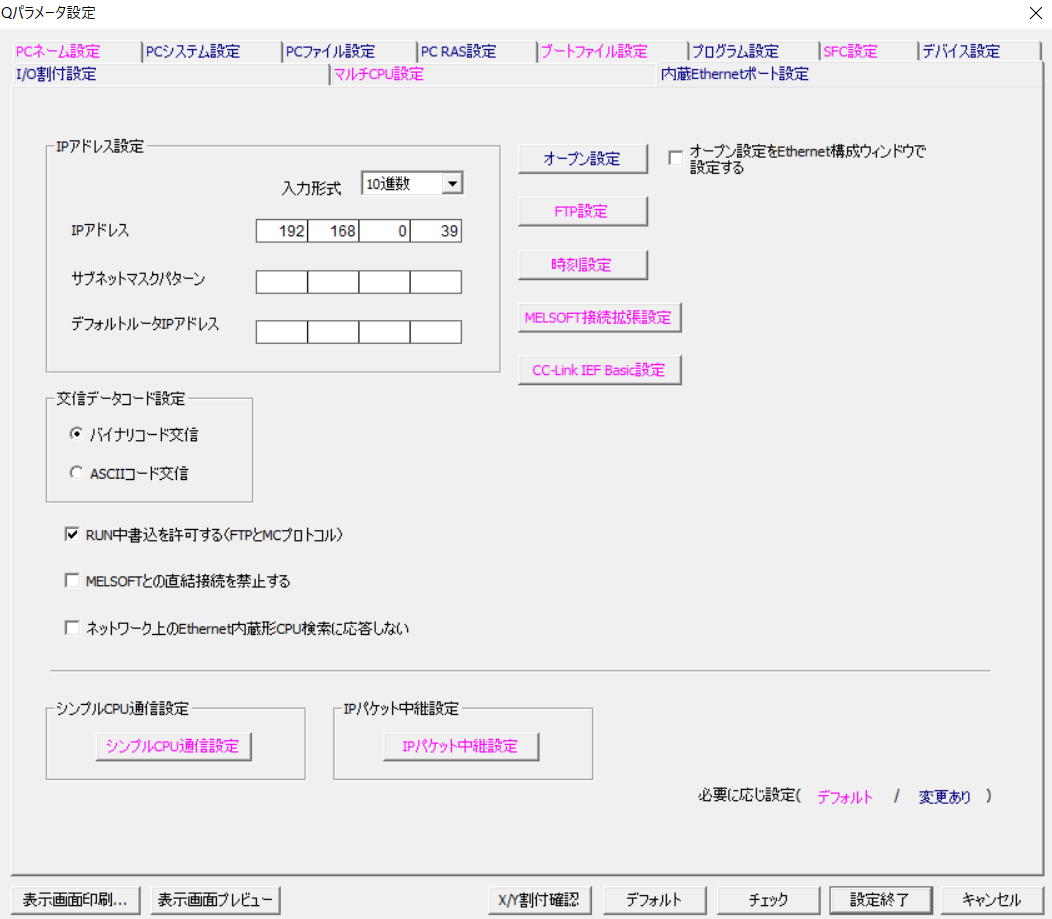Click the blue 変更あり legend text
Image resolution: width=1052 pixels, height=919 pixels.
pos(945,797)
